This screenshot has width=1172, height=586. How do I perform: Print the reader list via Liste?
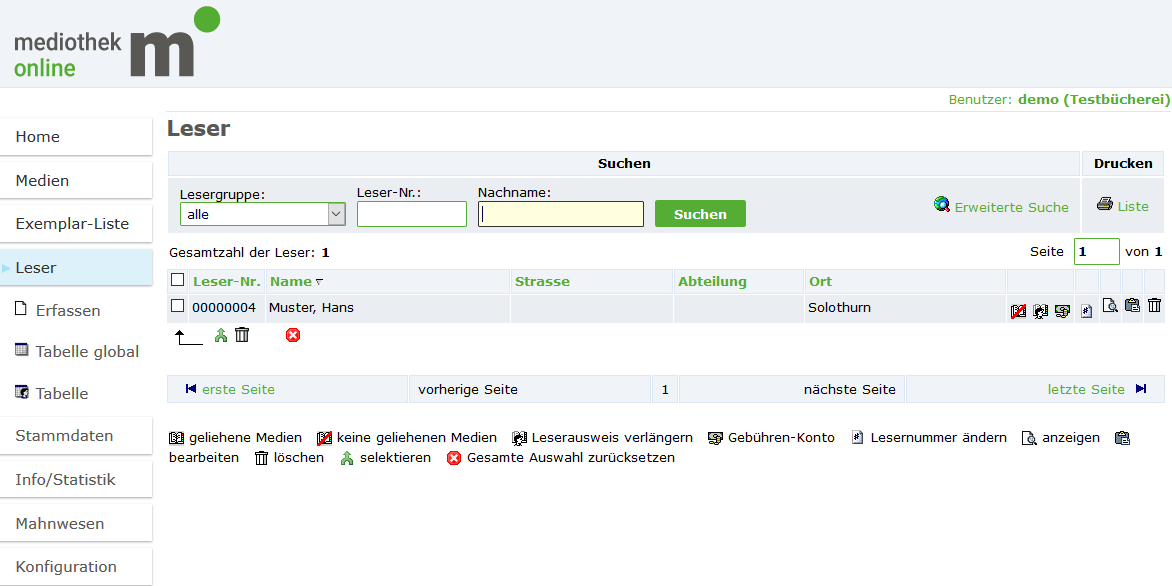1132,206
